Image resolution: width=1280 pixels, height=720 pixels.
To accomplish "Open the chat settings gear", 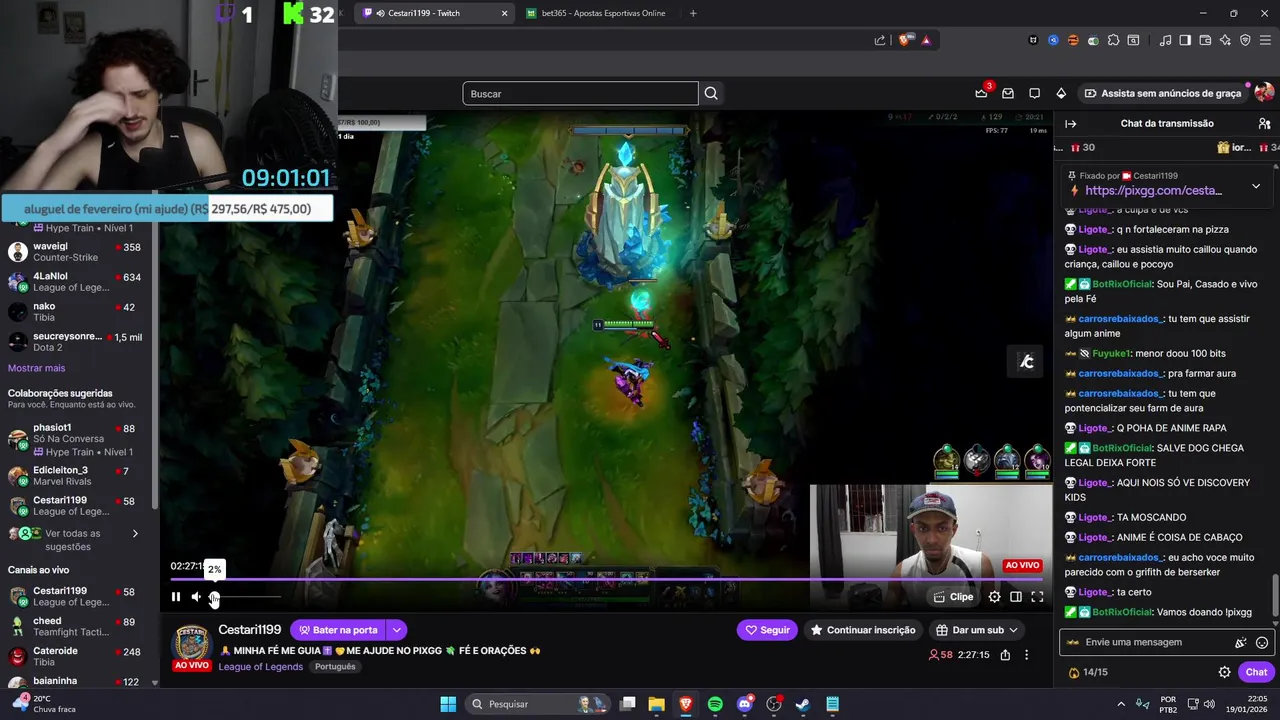I will [1224, 672].
